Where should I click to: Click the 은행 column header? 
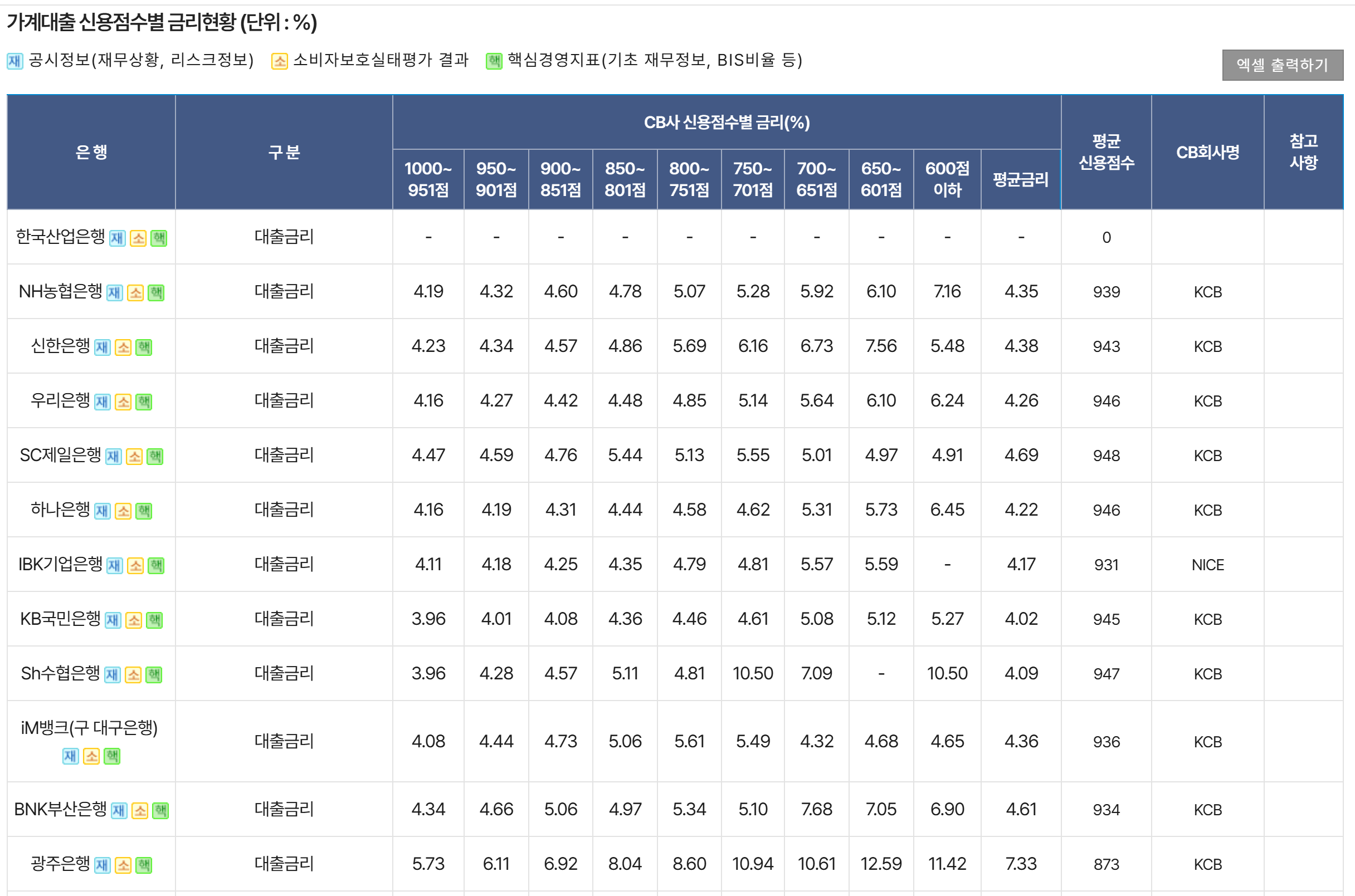(x=91, y=152)
